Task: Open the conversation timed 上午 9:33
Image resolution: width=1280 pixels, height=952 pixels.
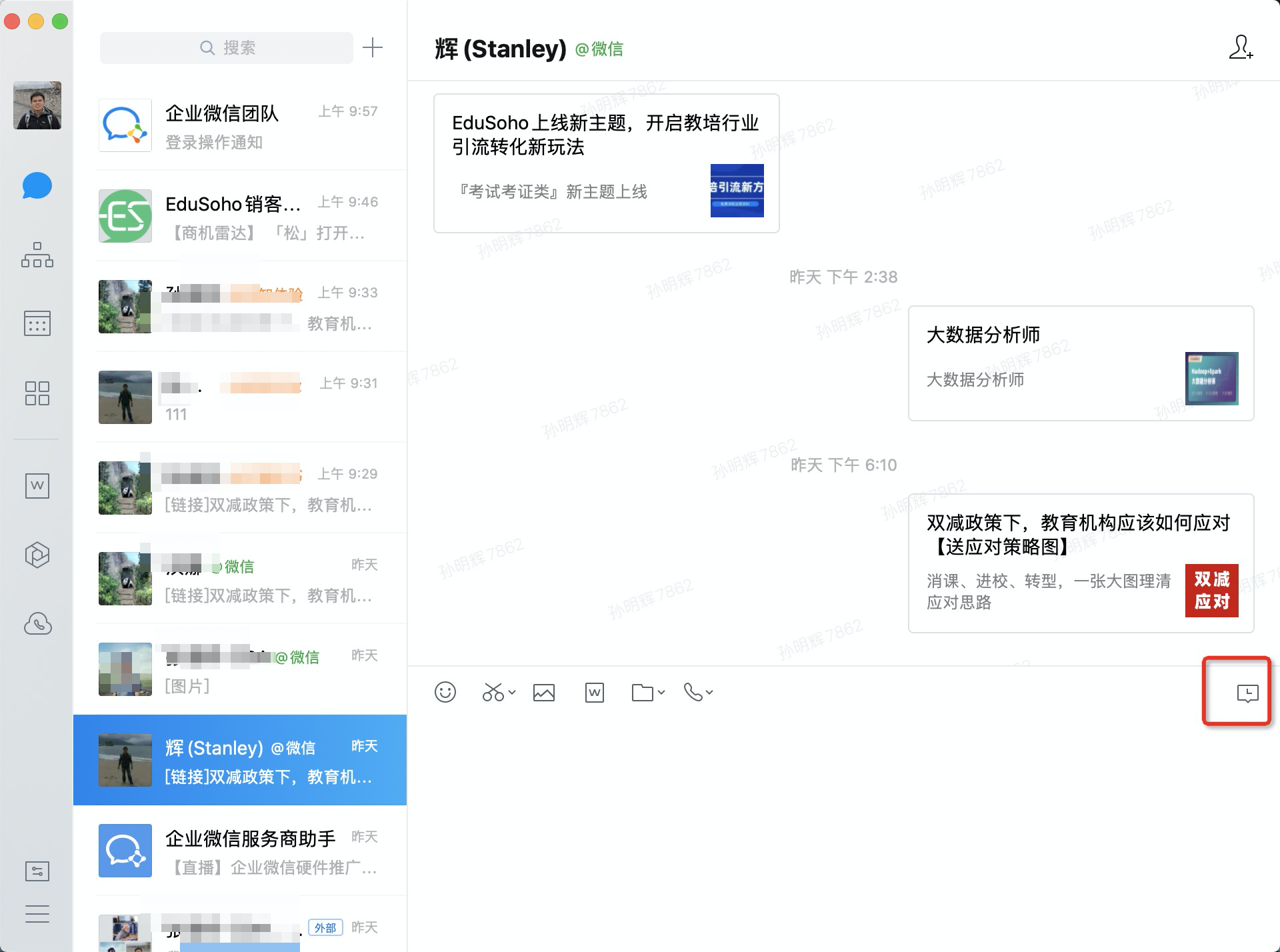Action: coord(240,307)
